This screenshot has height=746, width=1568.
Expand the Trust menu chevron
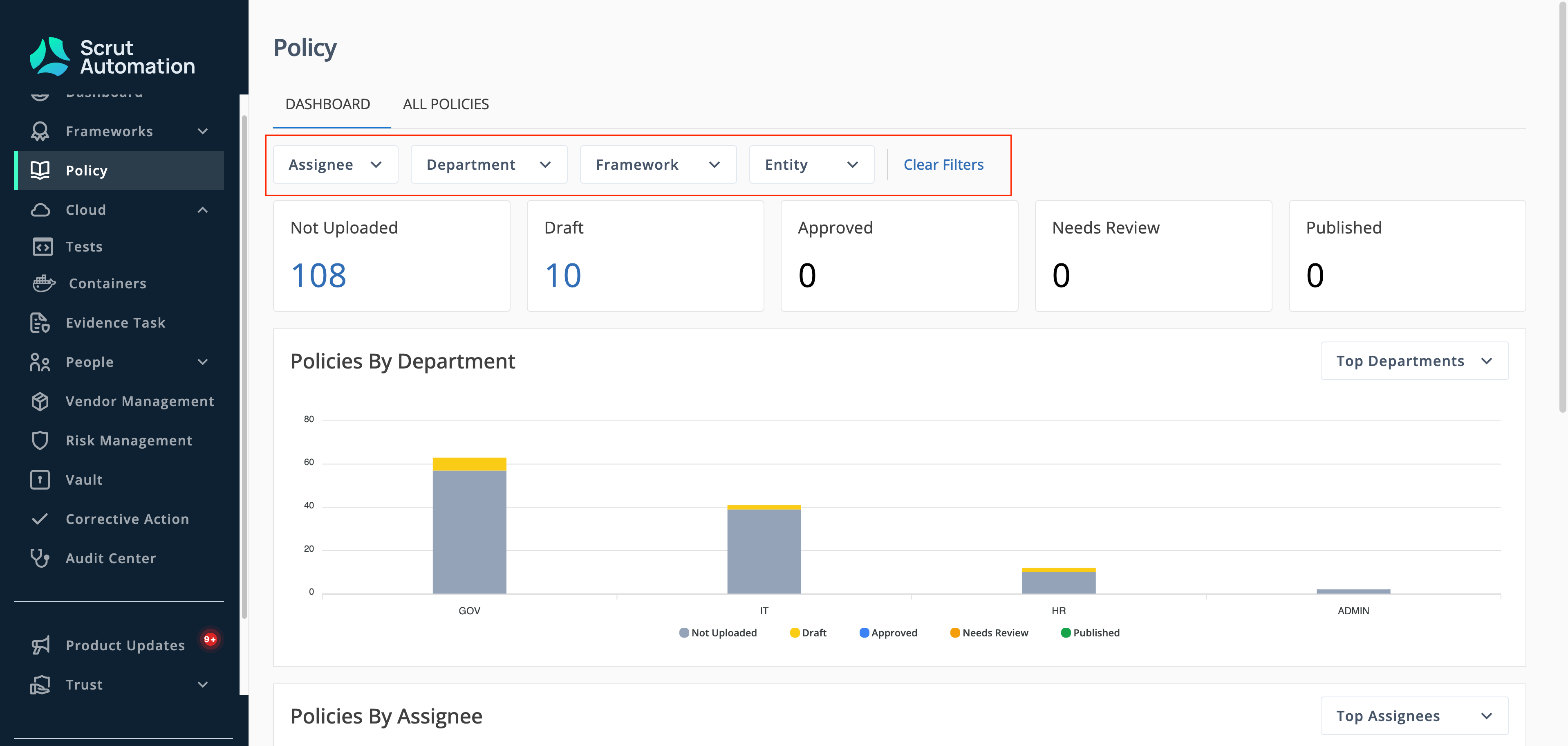click(x=203, y=685)
